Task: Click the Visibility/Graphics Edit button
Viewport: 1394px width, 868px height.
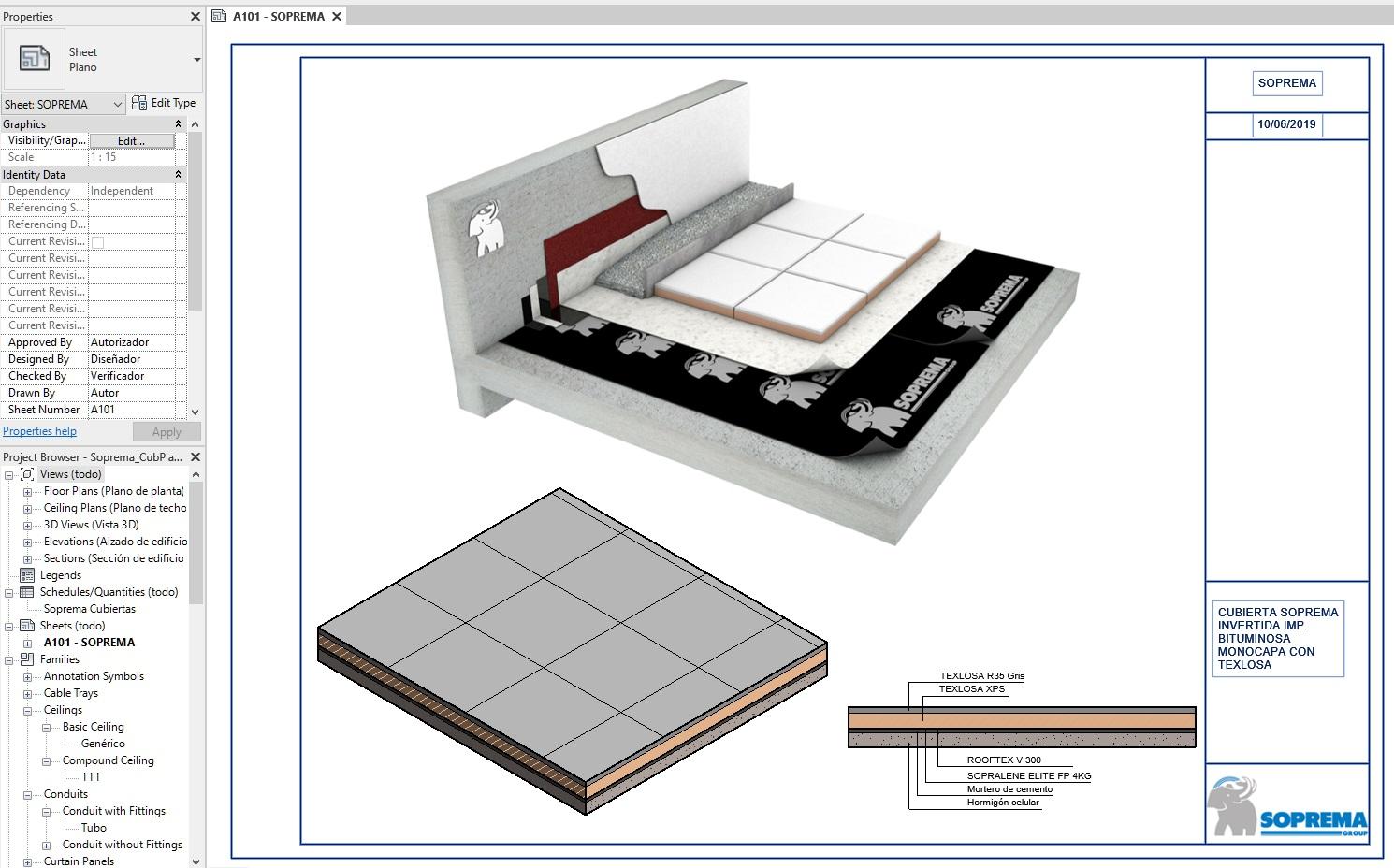Action: click(131, 140)
